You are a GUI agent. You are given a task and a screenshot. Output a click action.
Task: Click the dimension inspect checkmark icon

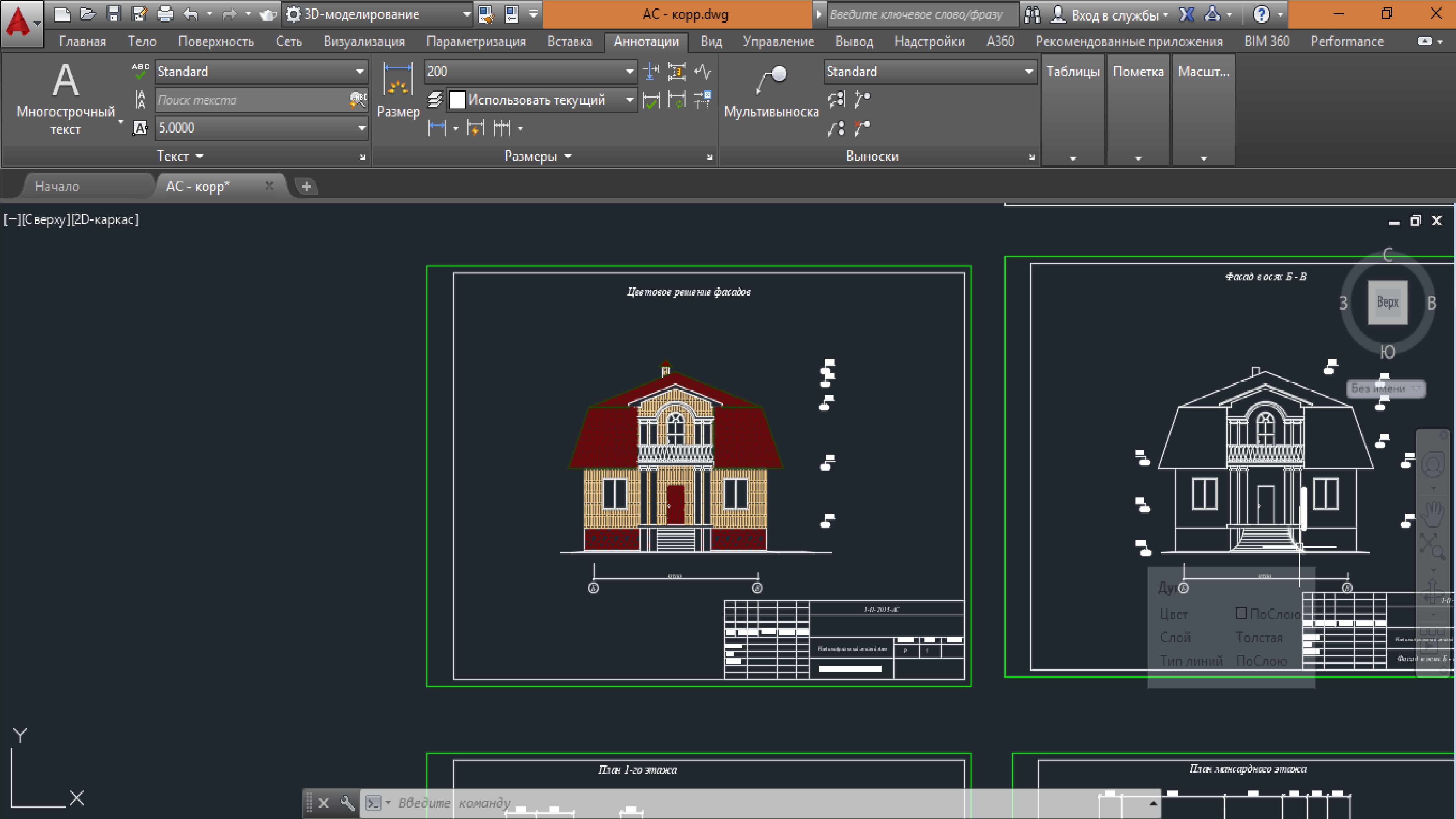tap(651, 101)
